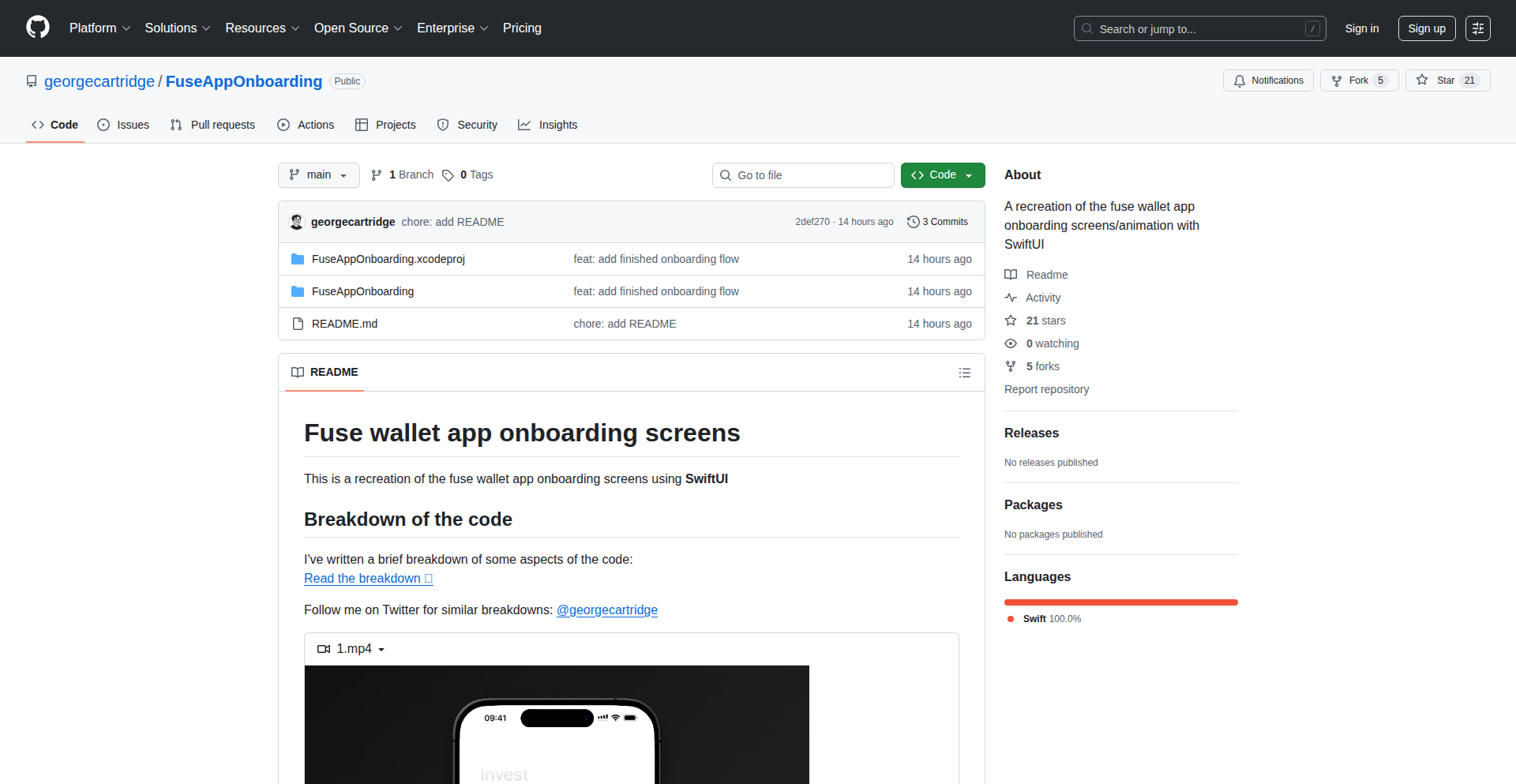Fork this repository
Viewport: 1516px width, 784px height.
1359,81
